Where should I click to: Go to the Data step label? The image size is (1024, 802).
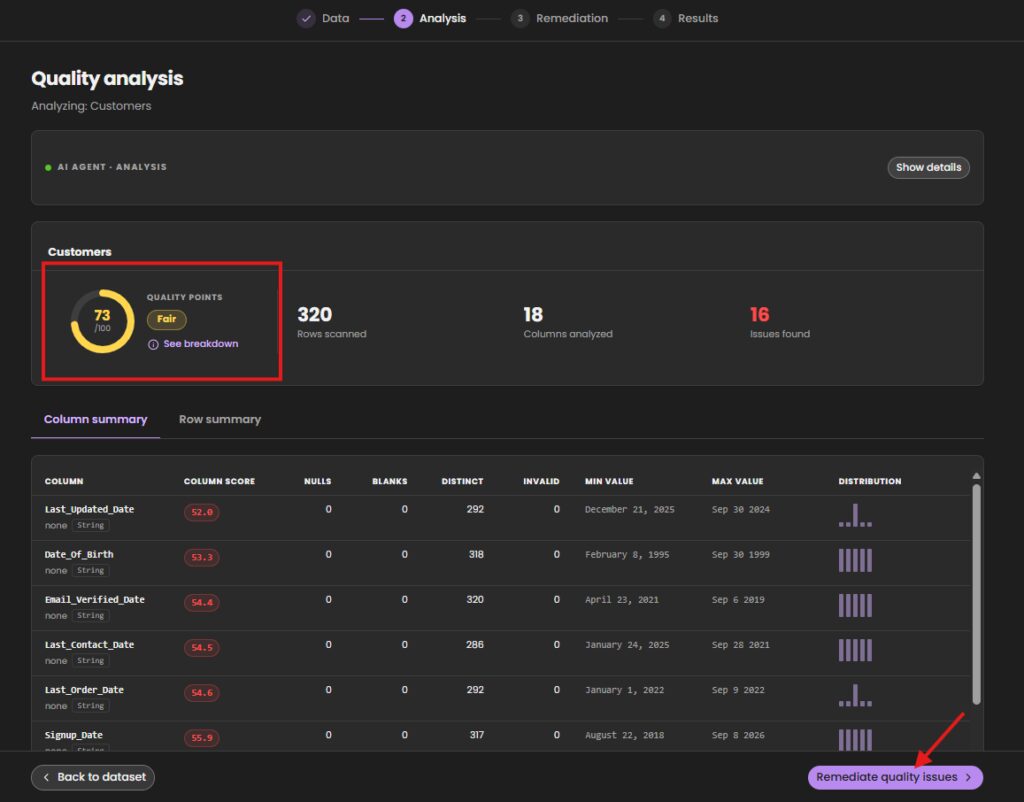pos(336,18)
